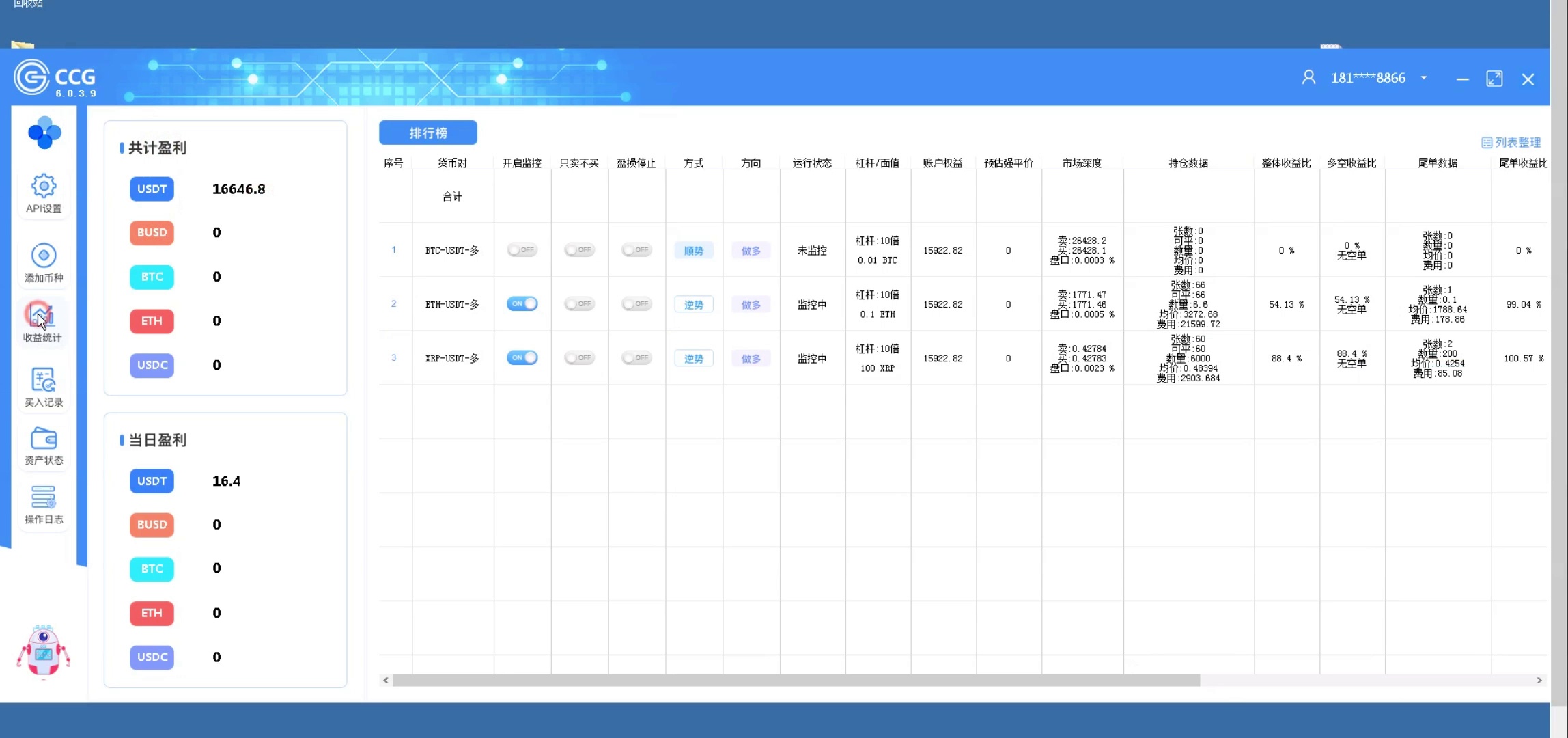
Task: Toggle 只卖不买 for XRP-USDT row
Action: click(x=579, y=357)
